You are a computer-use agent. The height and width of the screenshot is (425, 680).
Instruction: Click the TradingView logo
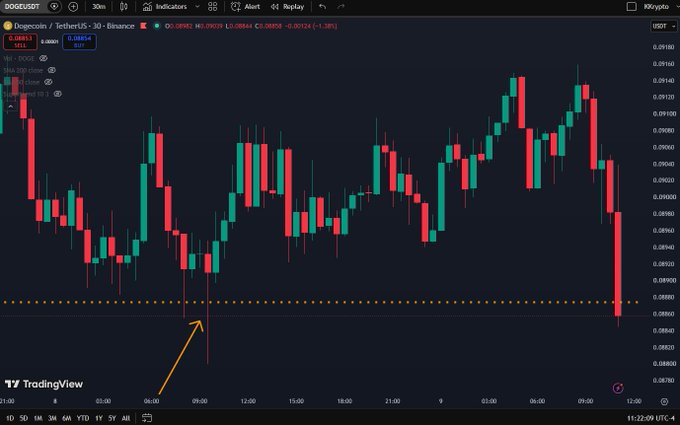pos(44,384)
